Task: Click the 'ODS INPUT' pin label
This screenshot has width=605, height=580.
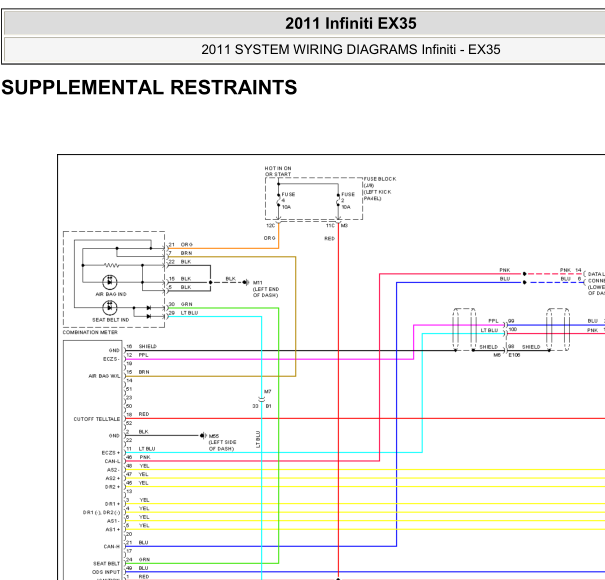Action: click(x=106, y=572)
